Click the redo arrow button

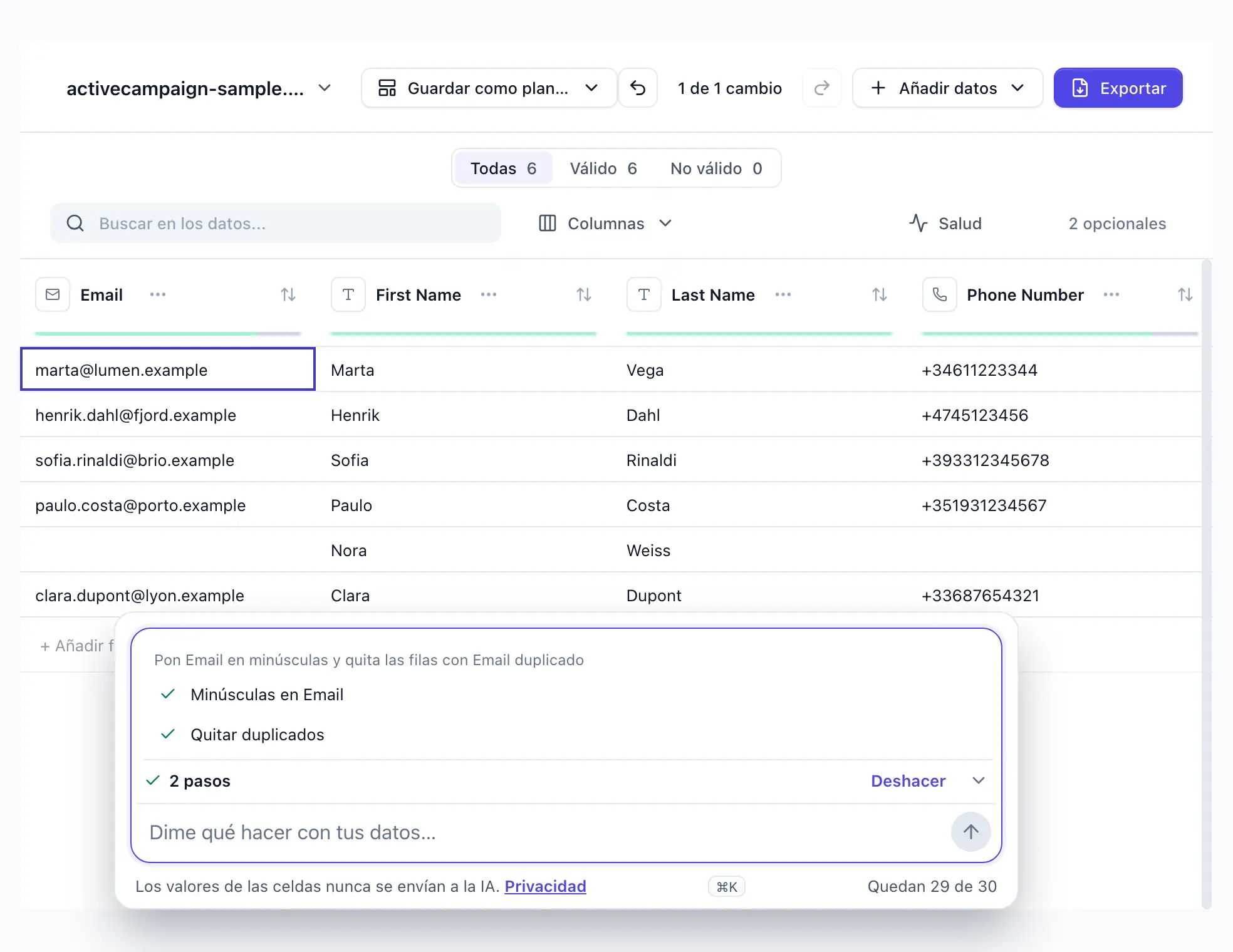(821, 88)
